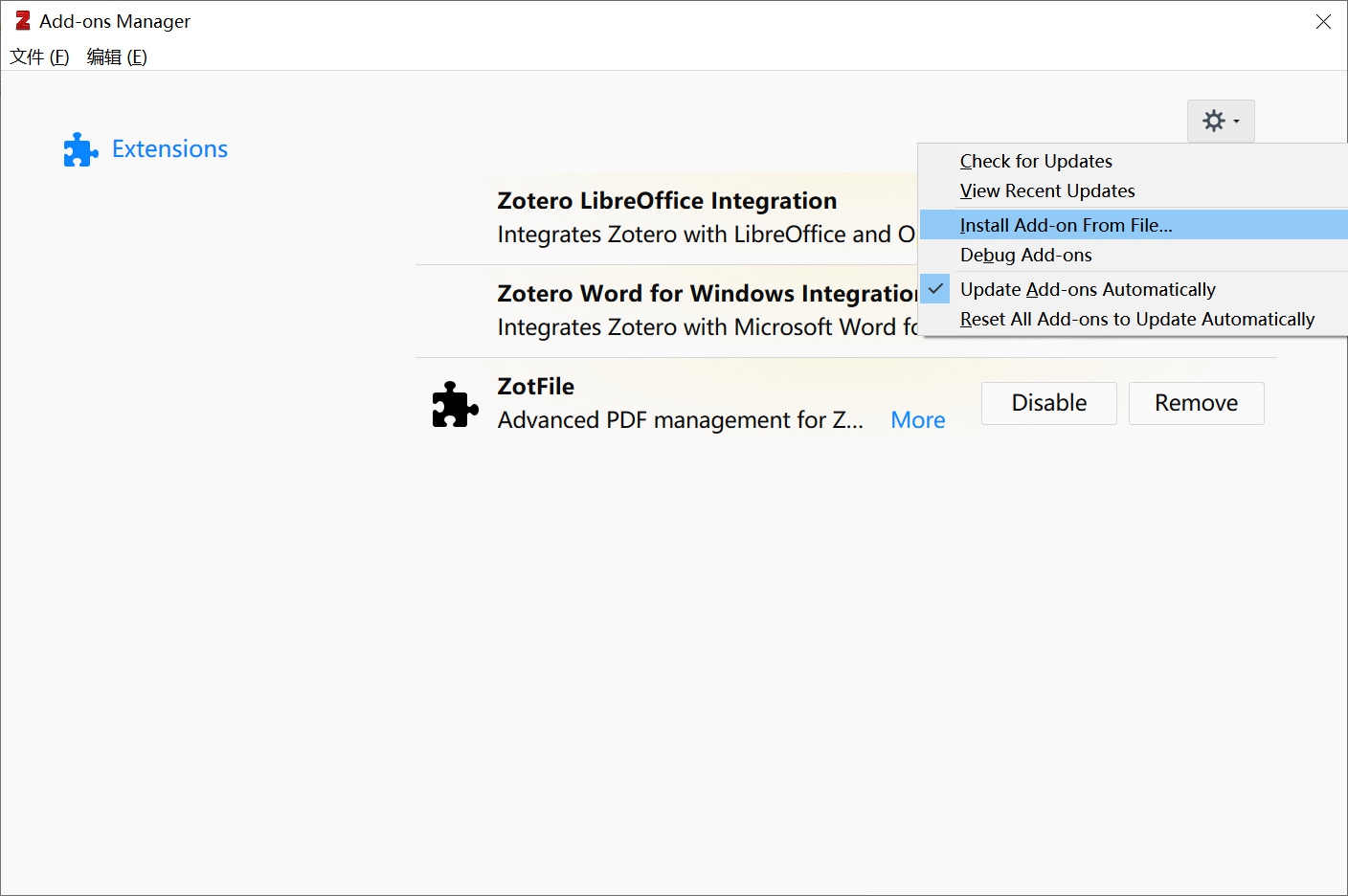
Task: Open the More link for ZotFile
Action: coord(918,420)
